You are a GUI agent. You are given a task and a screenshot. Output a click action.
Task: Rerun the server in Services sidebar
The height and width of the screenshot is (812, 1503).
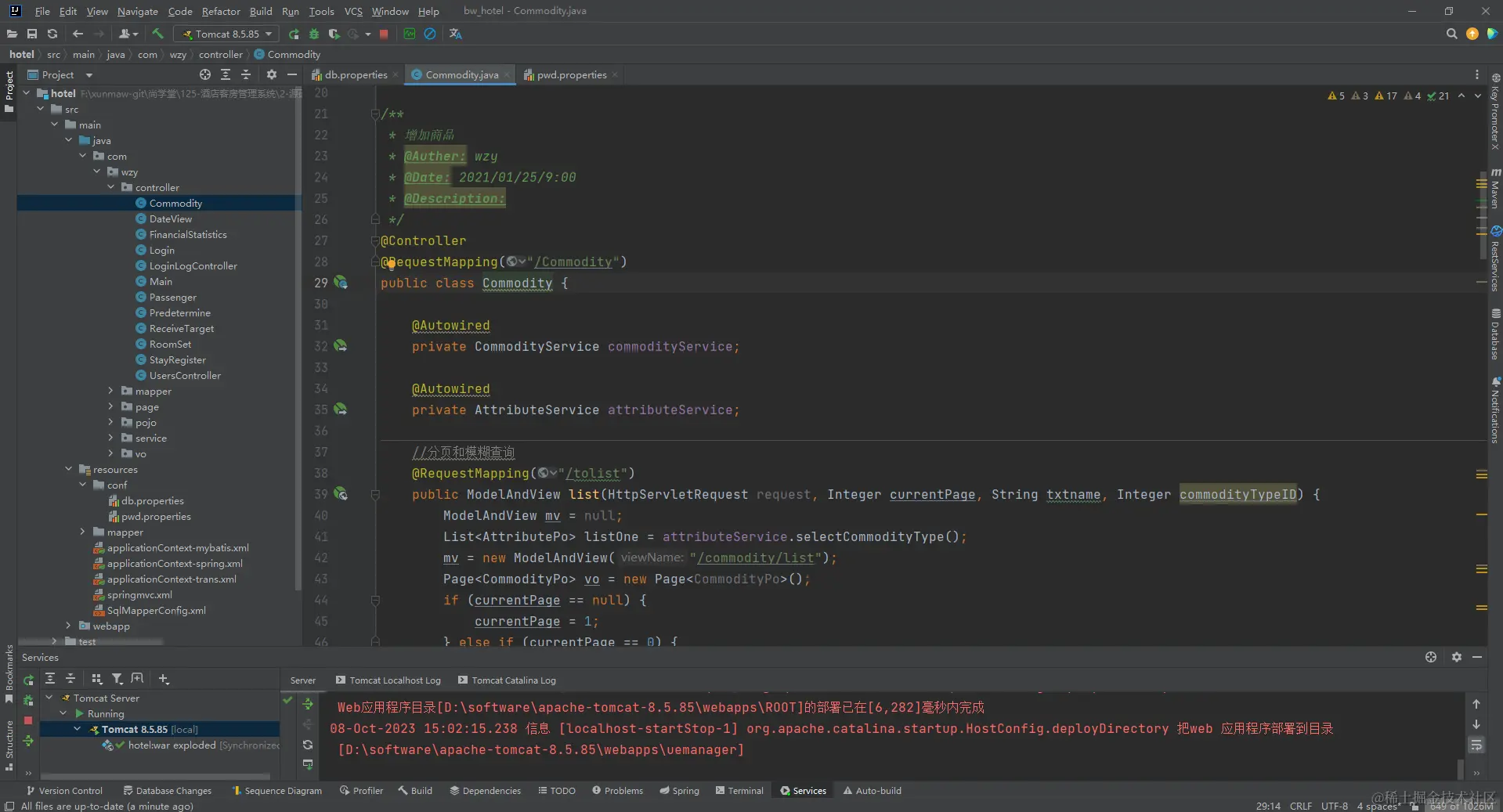(x=28, y=680)
